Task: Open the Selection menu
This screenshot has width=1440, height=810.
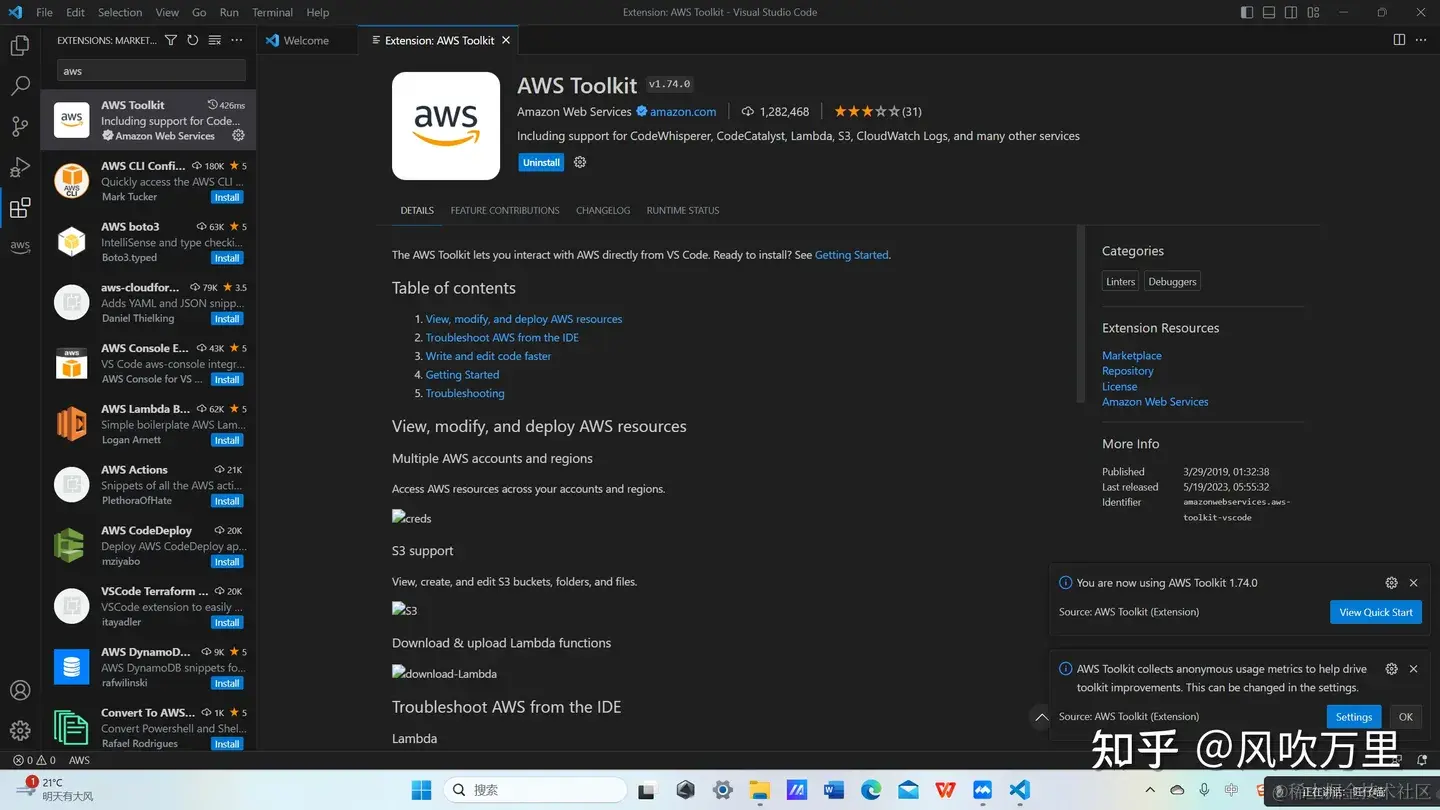Action: 120,12
